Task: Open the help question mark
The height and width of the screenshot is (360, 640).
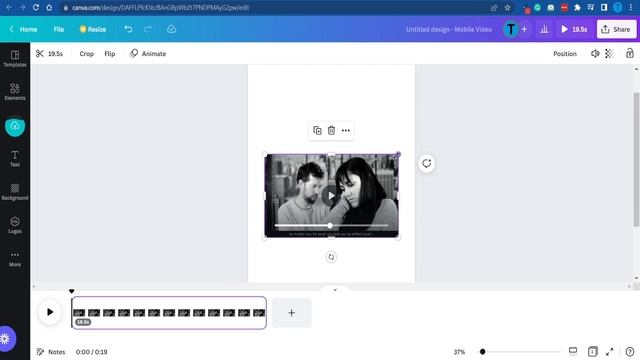Action: pos(630,351)
